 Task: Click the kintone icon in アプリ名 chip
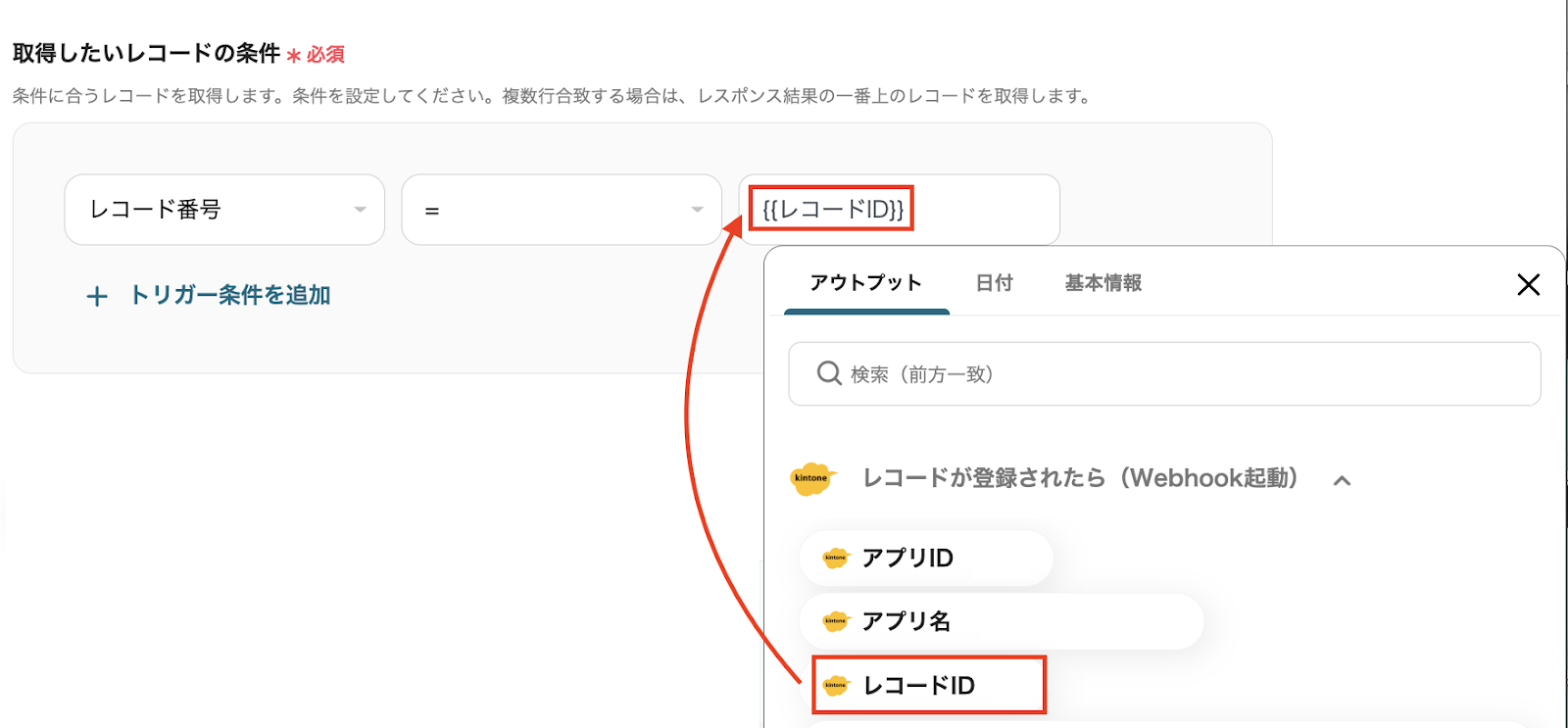point(835,621)
